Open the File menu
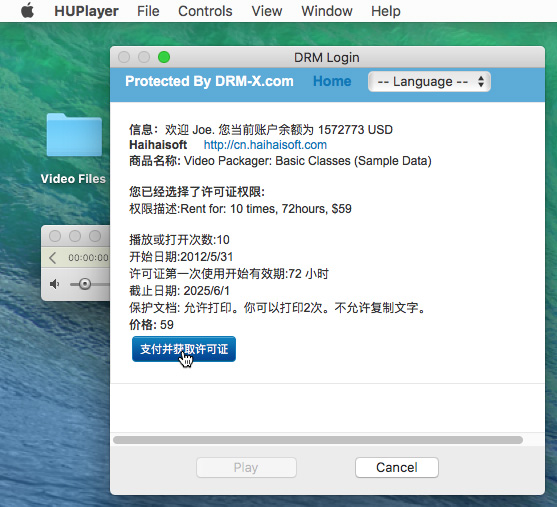The image size is (557, 507). pyautogui.click(x=148, y=11)
